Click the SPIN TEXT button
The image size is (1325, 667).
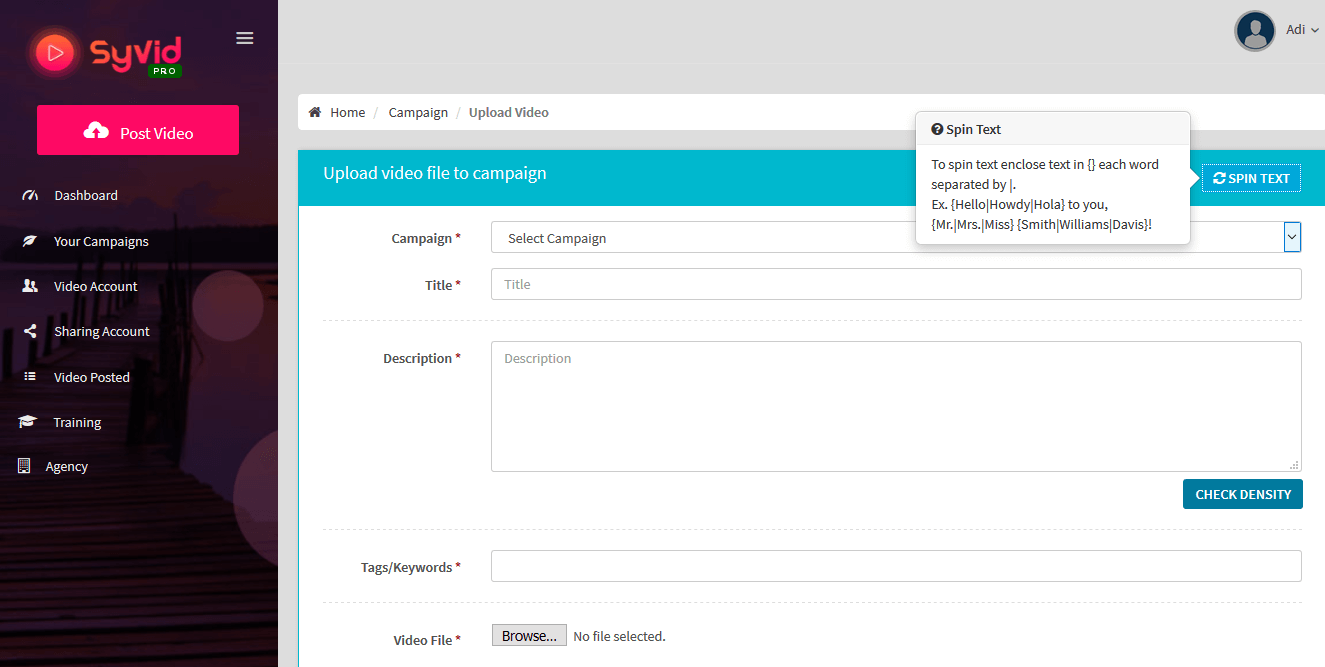(x=1251, y=177)
